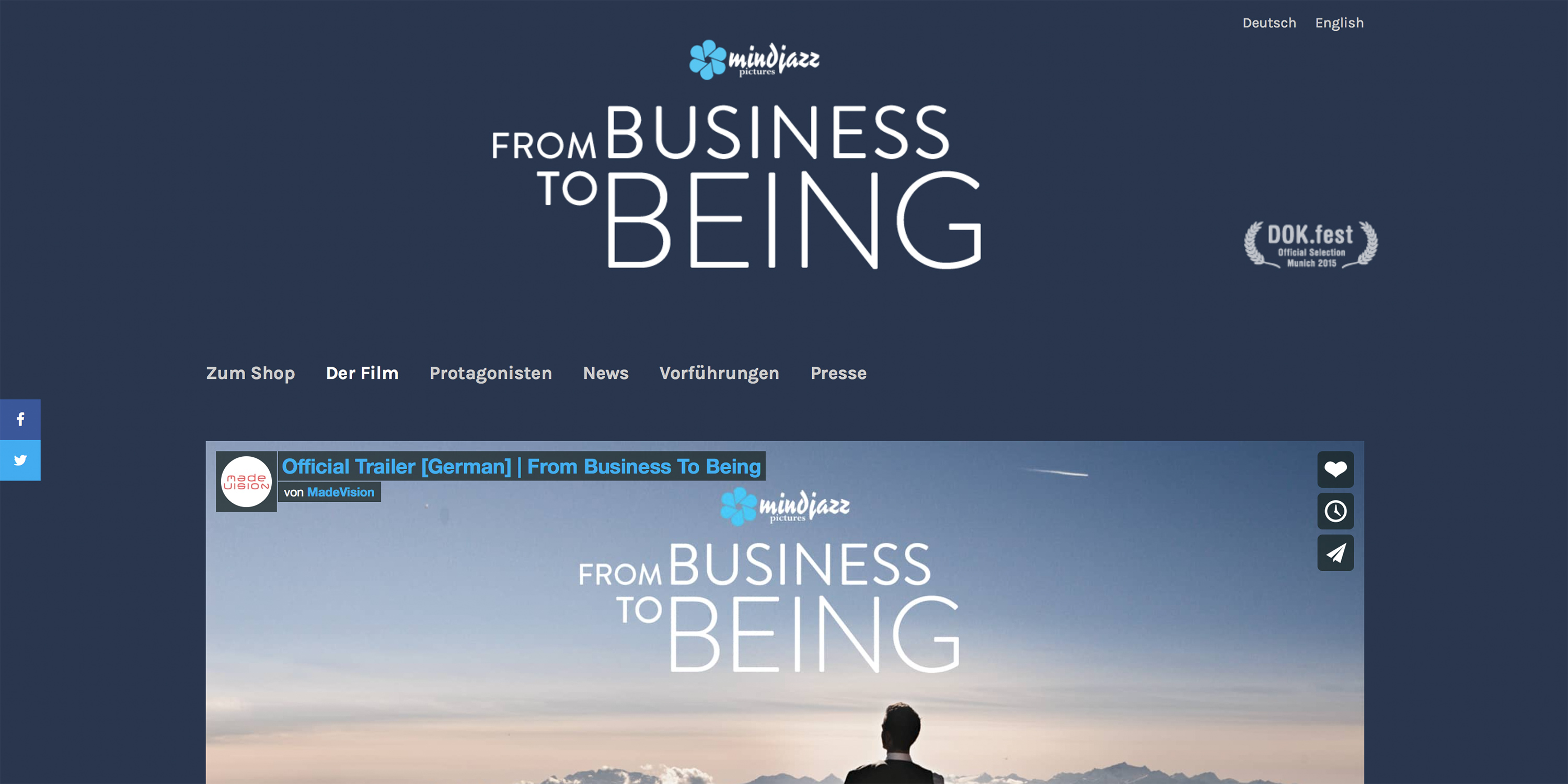Share the video via paper plane icon

(x=1335, y=552)
